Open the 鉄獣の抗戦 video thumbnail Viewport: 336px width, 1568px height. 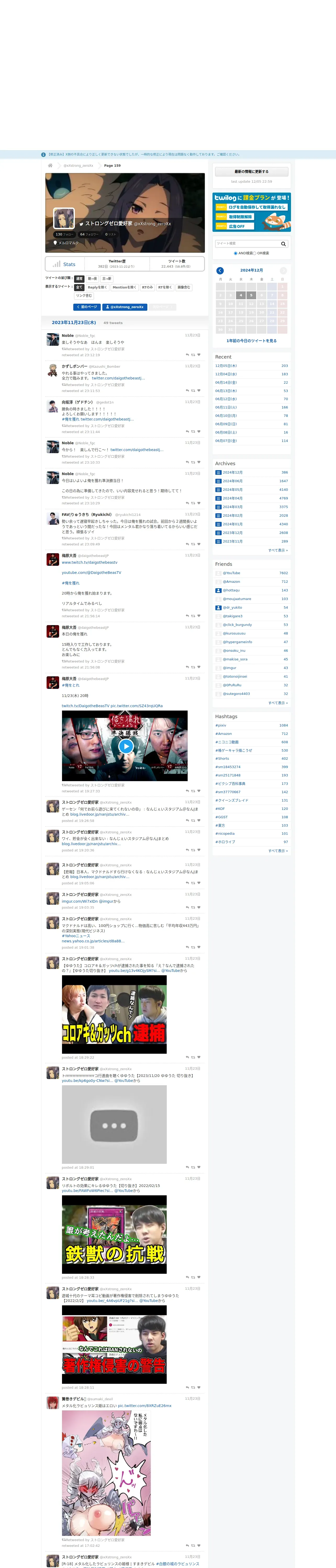pos(114,1235)
